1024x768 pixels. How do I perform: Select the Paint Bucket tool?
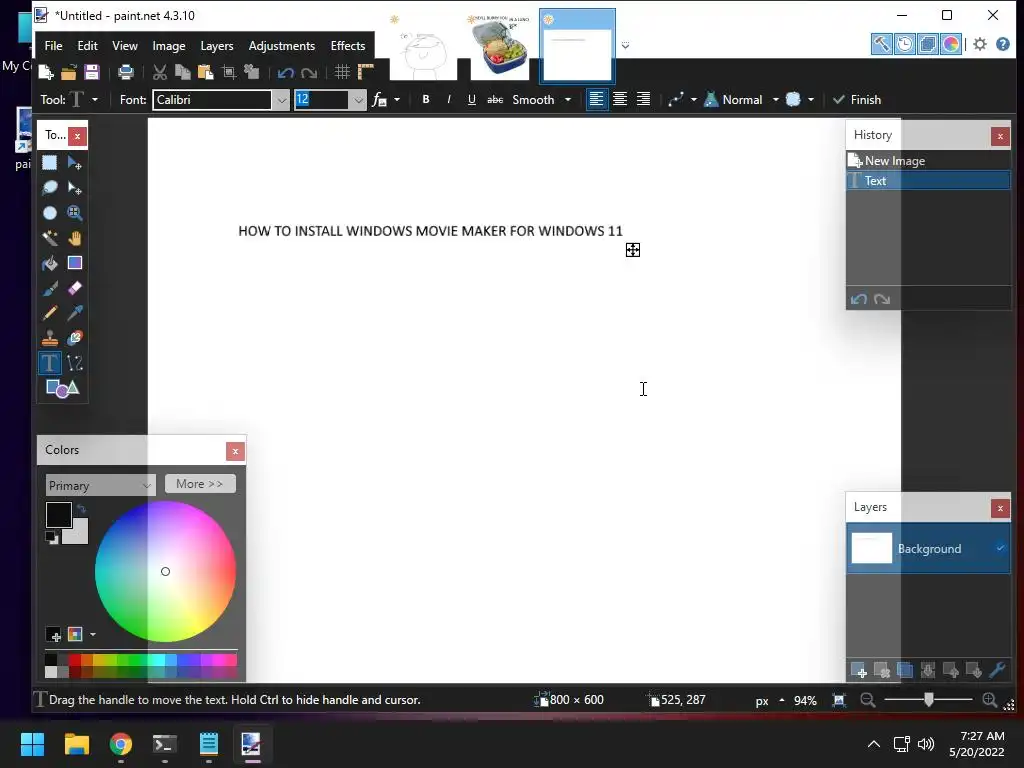[50, 263]
